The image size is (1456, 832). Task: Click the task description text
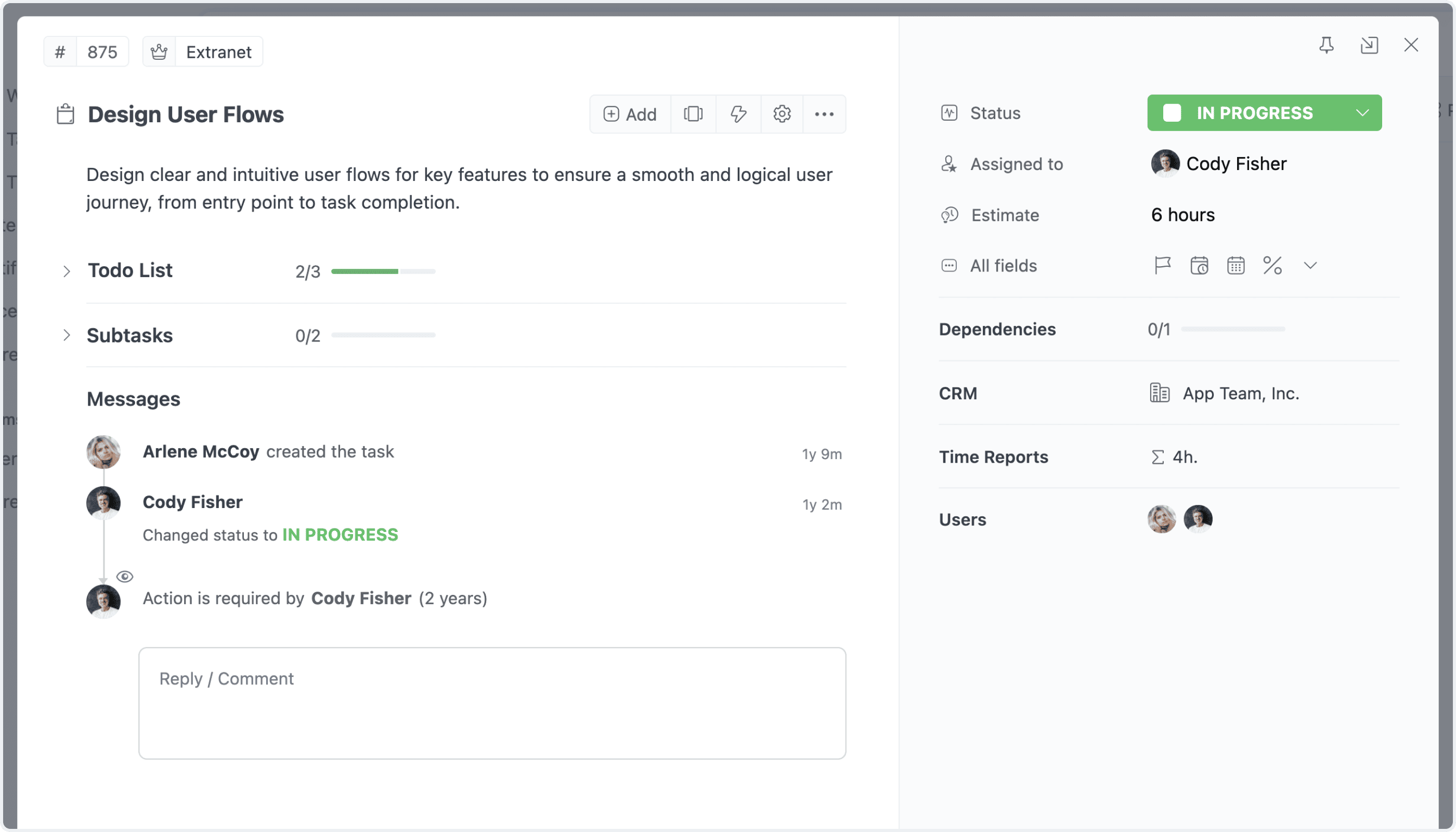tap(459, 189)
